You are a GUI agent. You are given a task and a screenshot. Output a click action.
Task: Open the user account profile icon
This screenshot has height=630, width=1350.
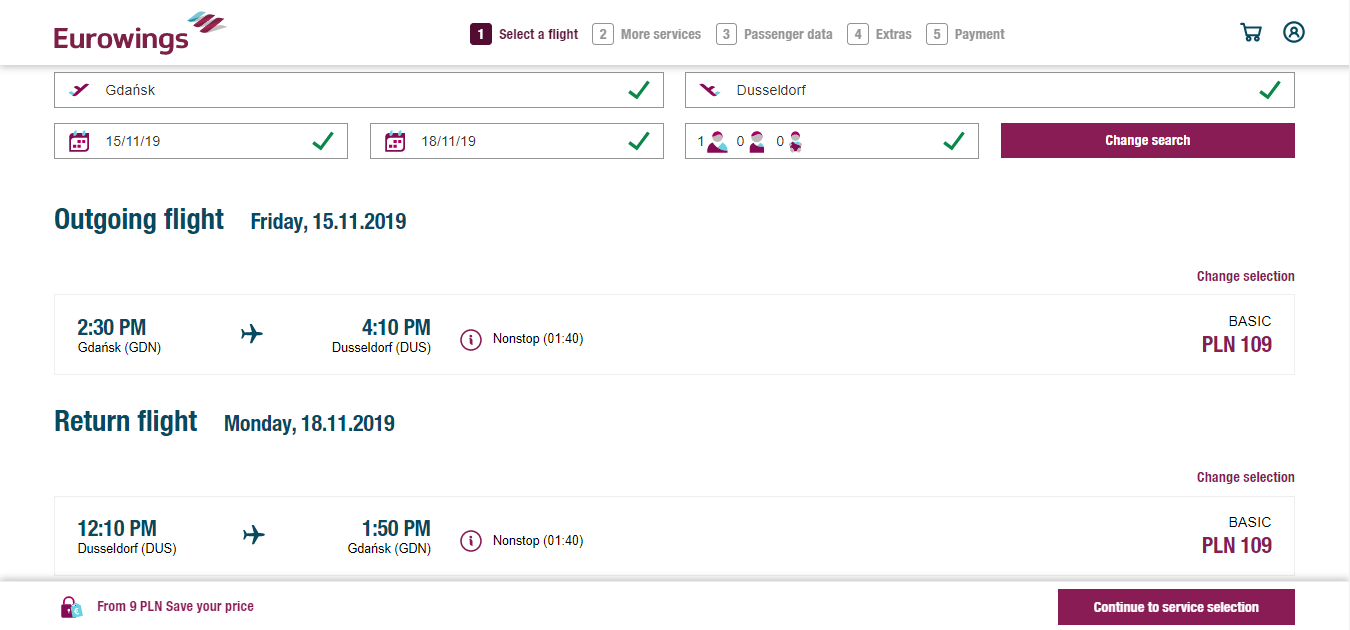pyautogui.click(x=1294, y=32)
